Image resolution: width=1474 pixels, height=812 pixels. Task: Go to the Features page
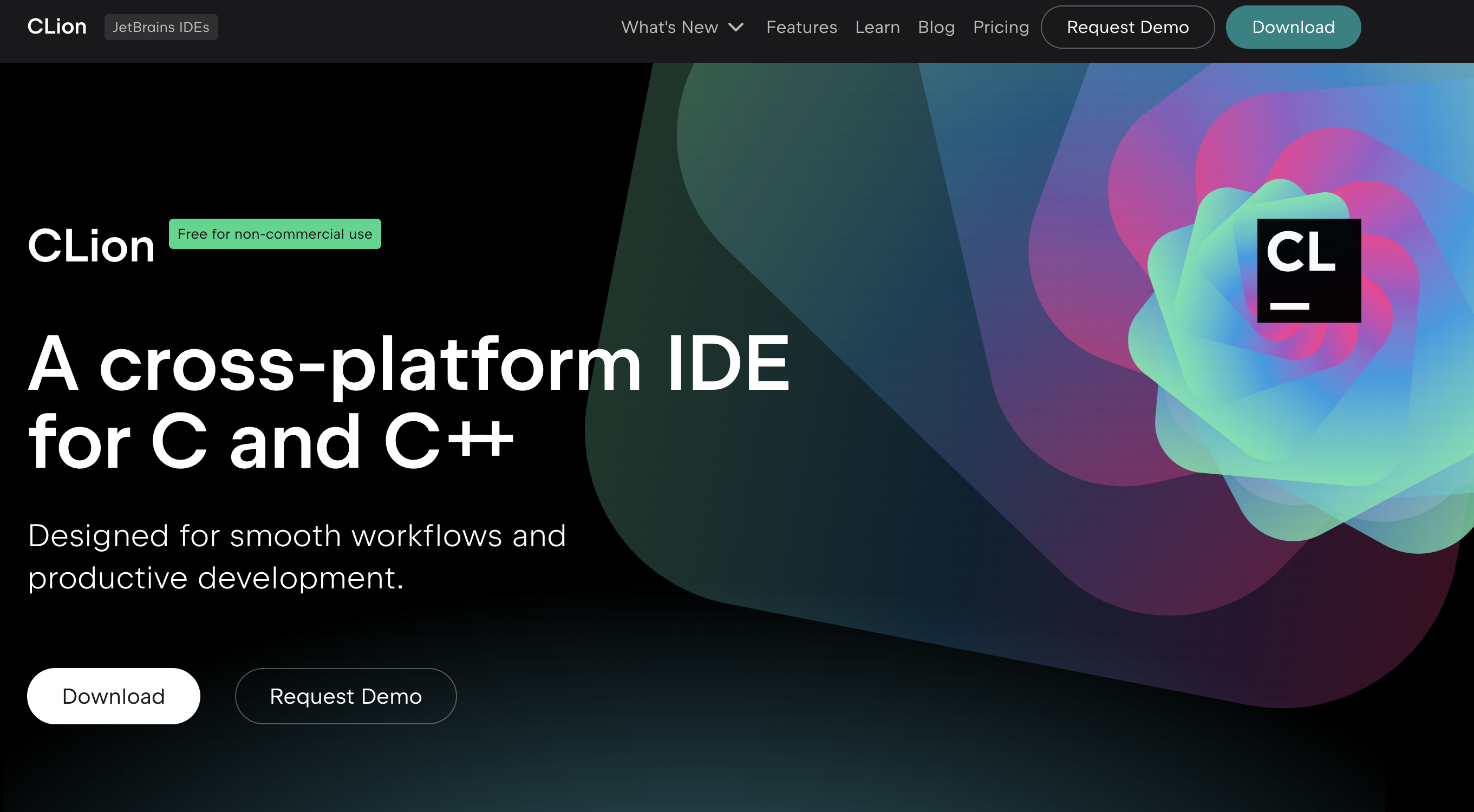801,27
